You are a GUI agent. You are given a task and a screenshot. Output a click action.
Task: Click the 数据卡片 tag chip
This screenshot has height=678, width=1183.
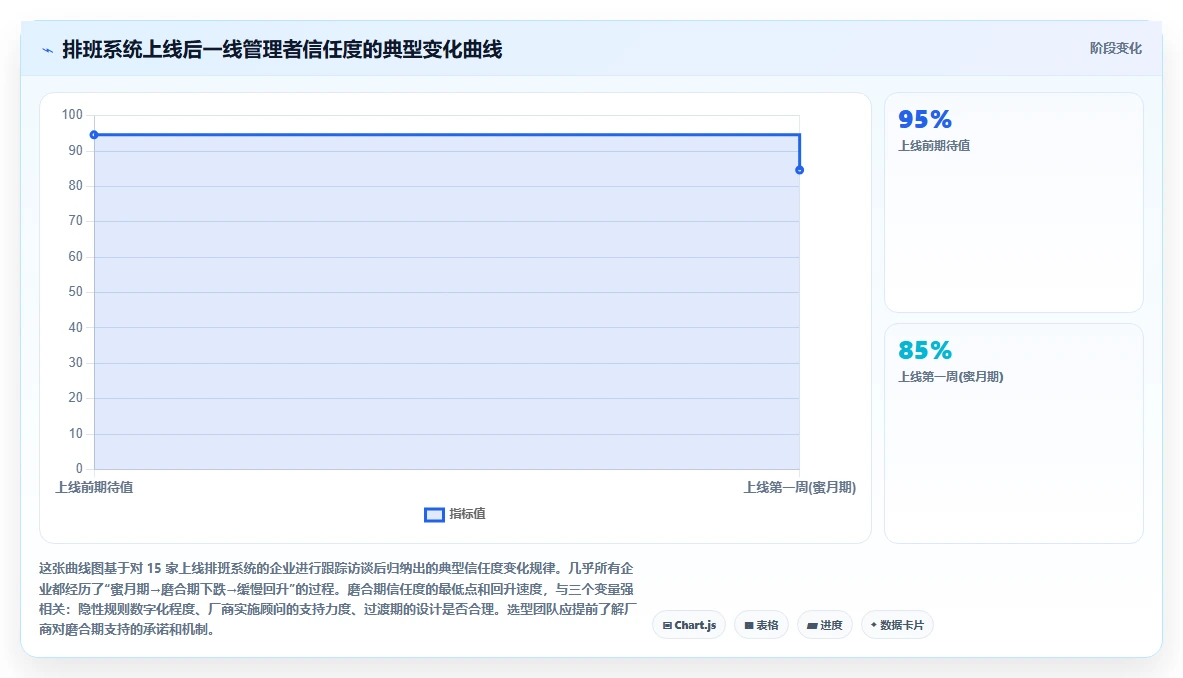897,625
